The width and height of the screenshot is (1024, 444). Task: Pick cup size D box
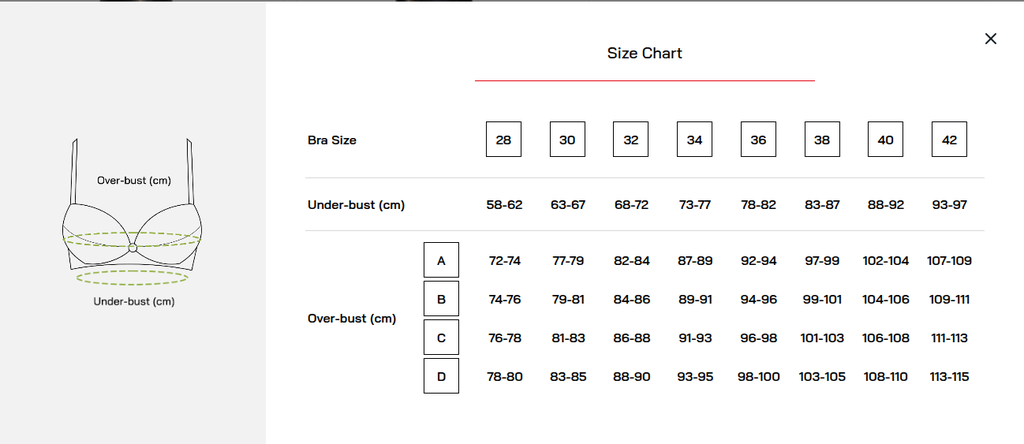(441, 375)
